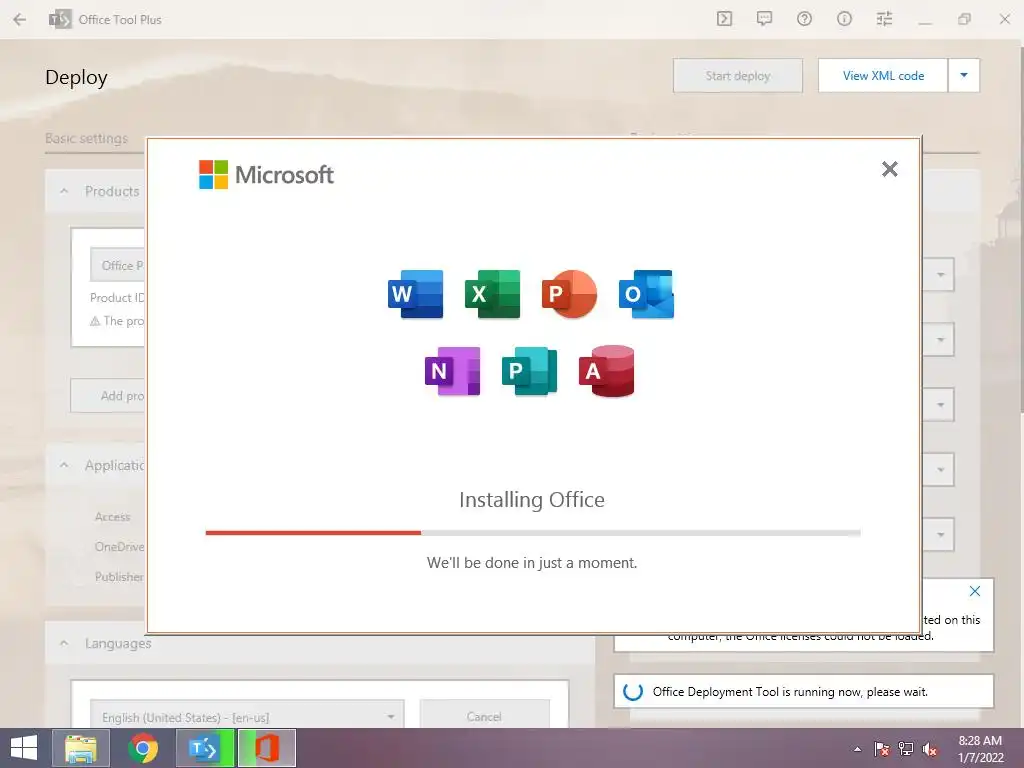Close the Installing Office dialog

(889, 169)
